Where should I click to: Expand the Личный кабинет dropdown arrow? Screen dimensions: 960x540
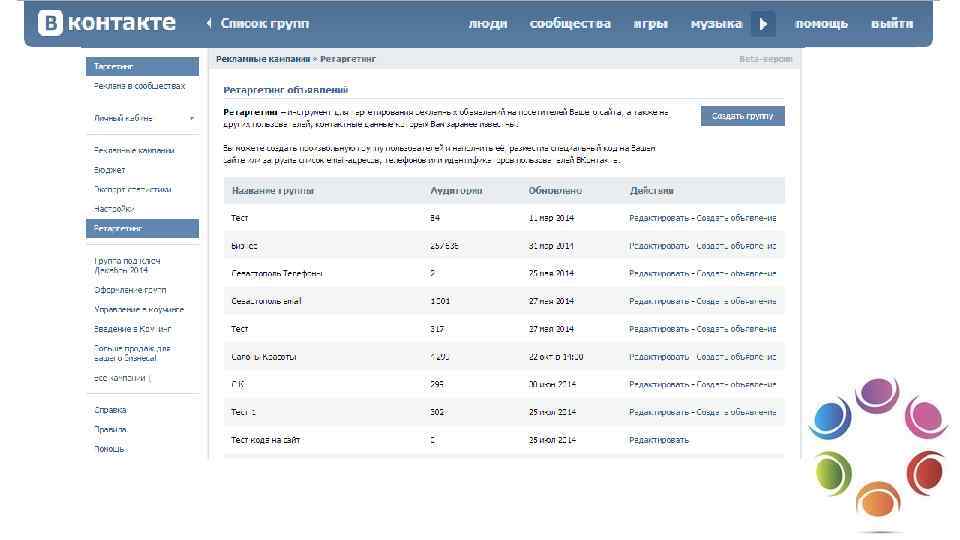(x=192, y=118)
